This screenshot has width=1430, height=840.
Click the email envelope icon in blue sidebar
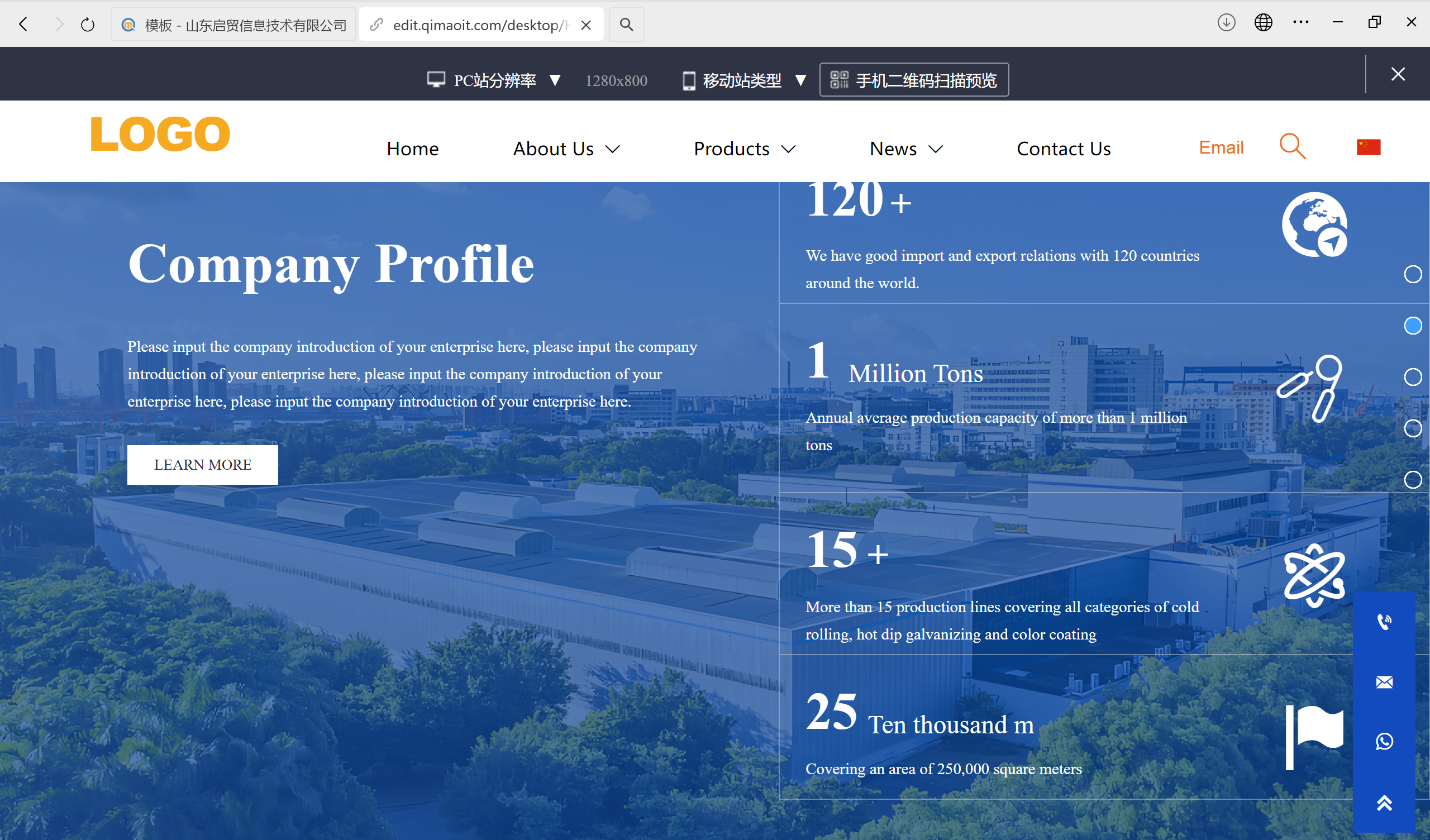tap(1385, 681)
